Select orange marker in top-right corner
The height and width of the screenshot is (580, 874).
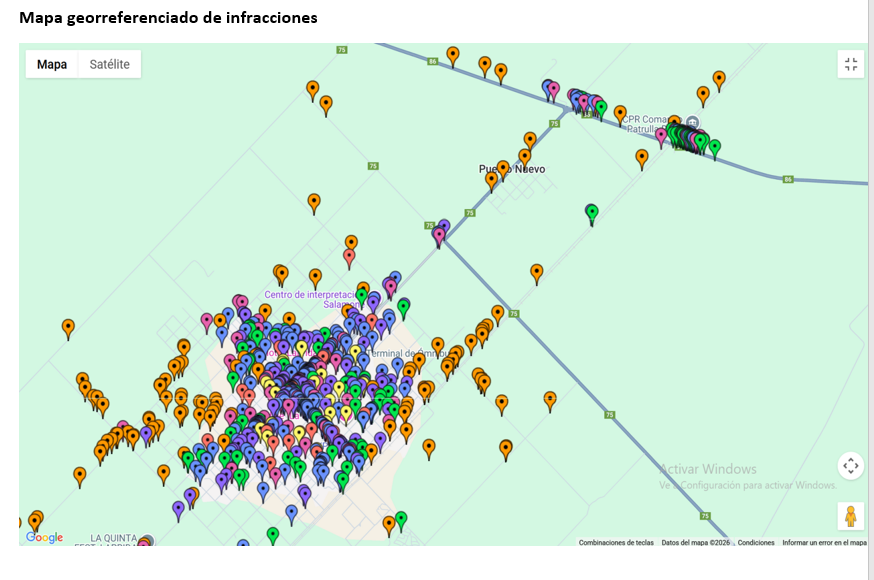[x=719, y=78]
